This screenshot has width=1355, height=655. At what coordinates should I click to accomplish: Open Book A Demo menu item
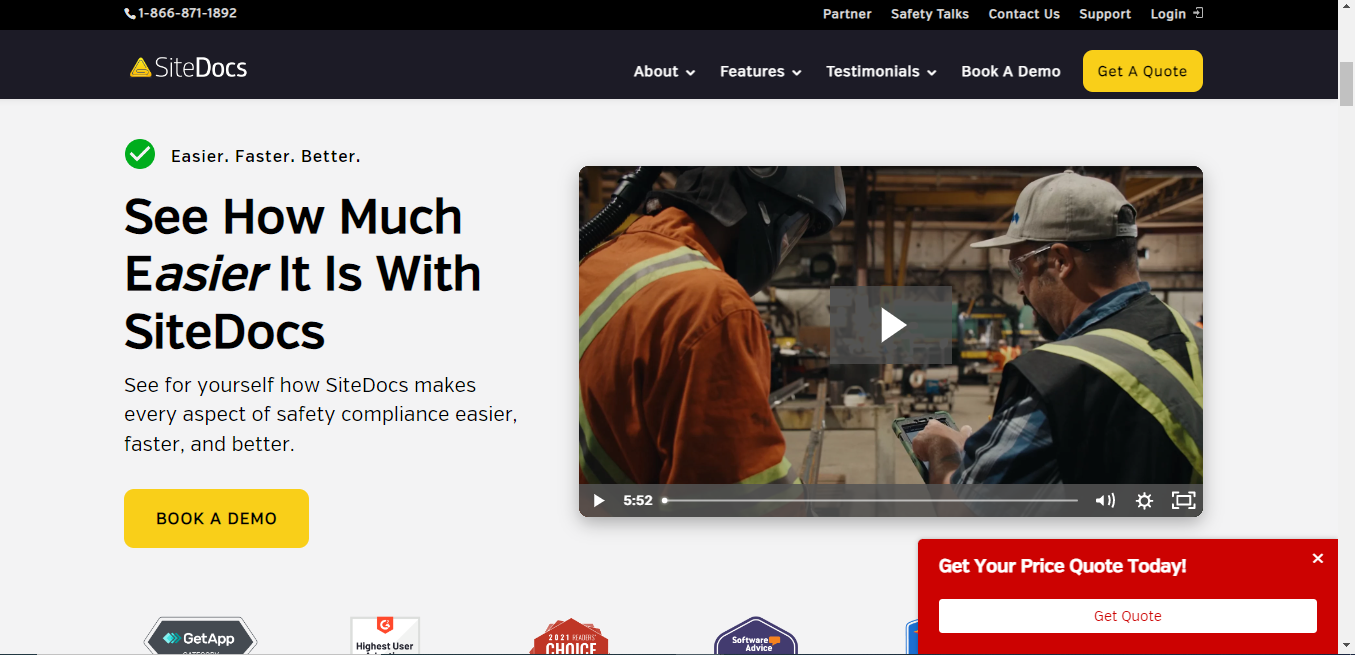coord(1011,71)
